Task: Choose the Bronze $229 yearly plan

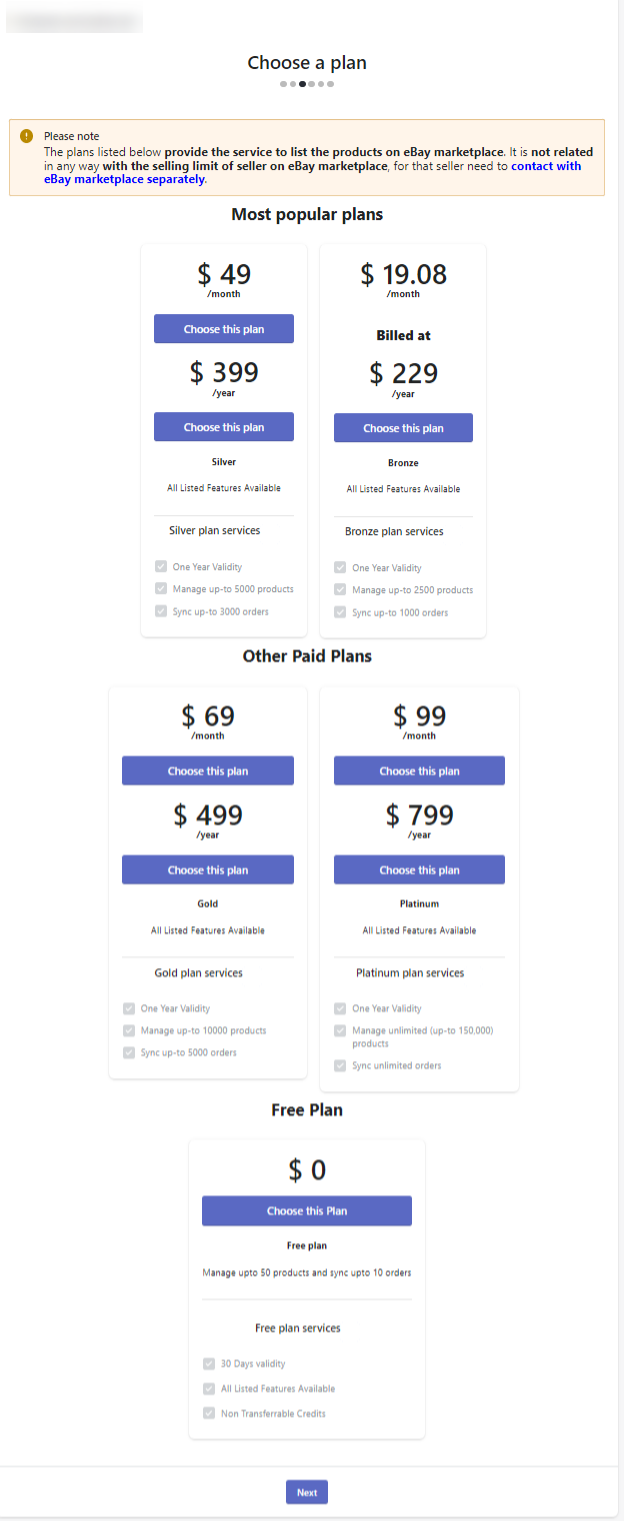Action: pos(403,428)
